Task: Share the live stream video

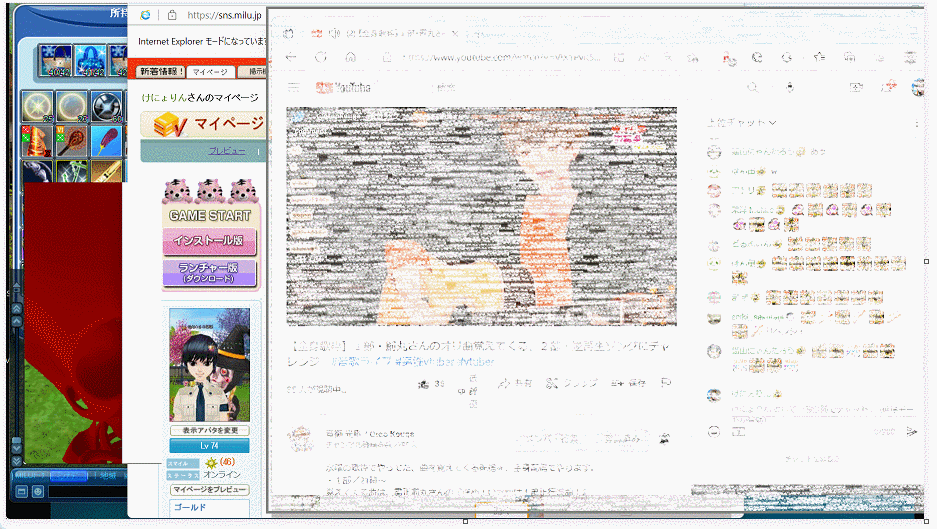Action: [x=515, y=383]
